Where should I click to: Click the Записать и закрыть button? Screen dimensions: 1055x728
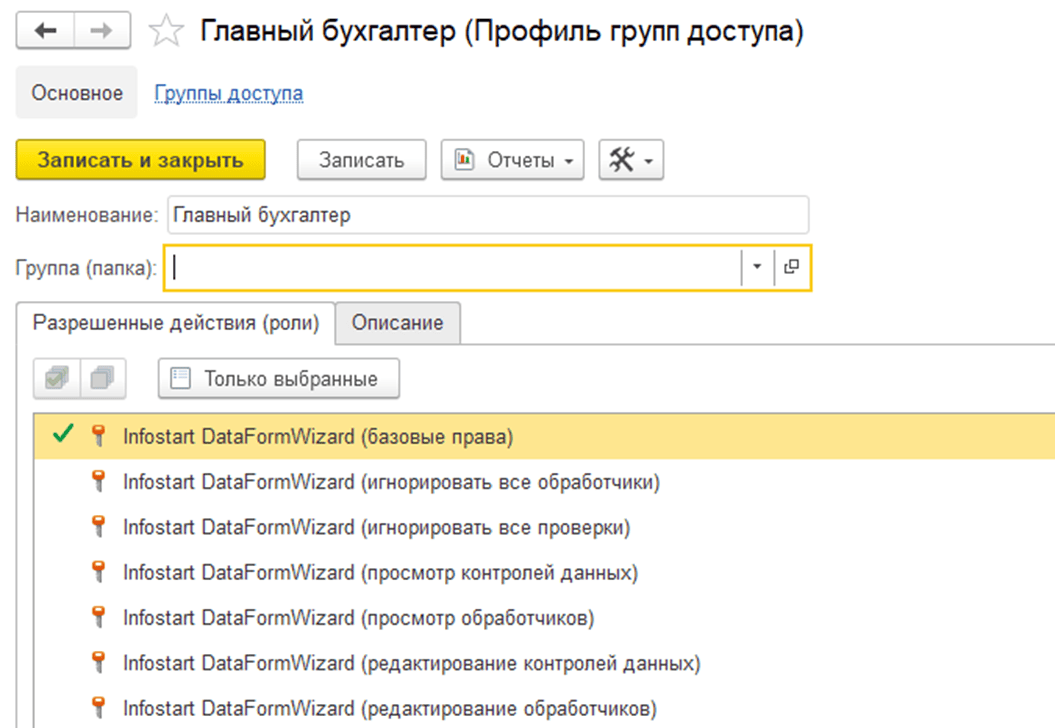141,160
